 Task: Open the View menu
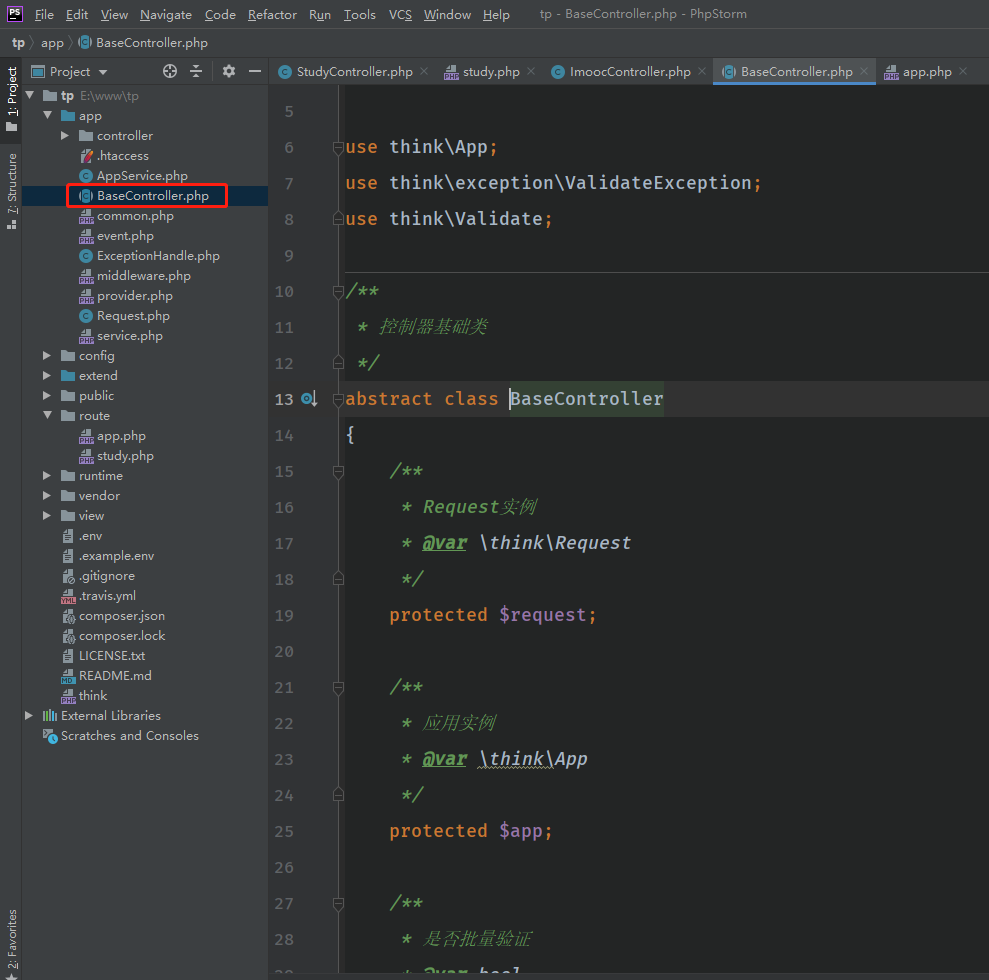coord(114,15)
